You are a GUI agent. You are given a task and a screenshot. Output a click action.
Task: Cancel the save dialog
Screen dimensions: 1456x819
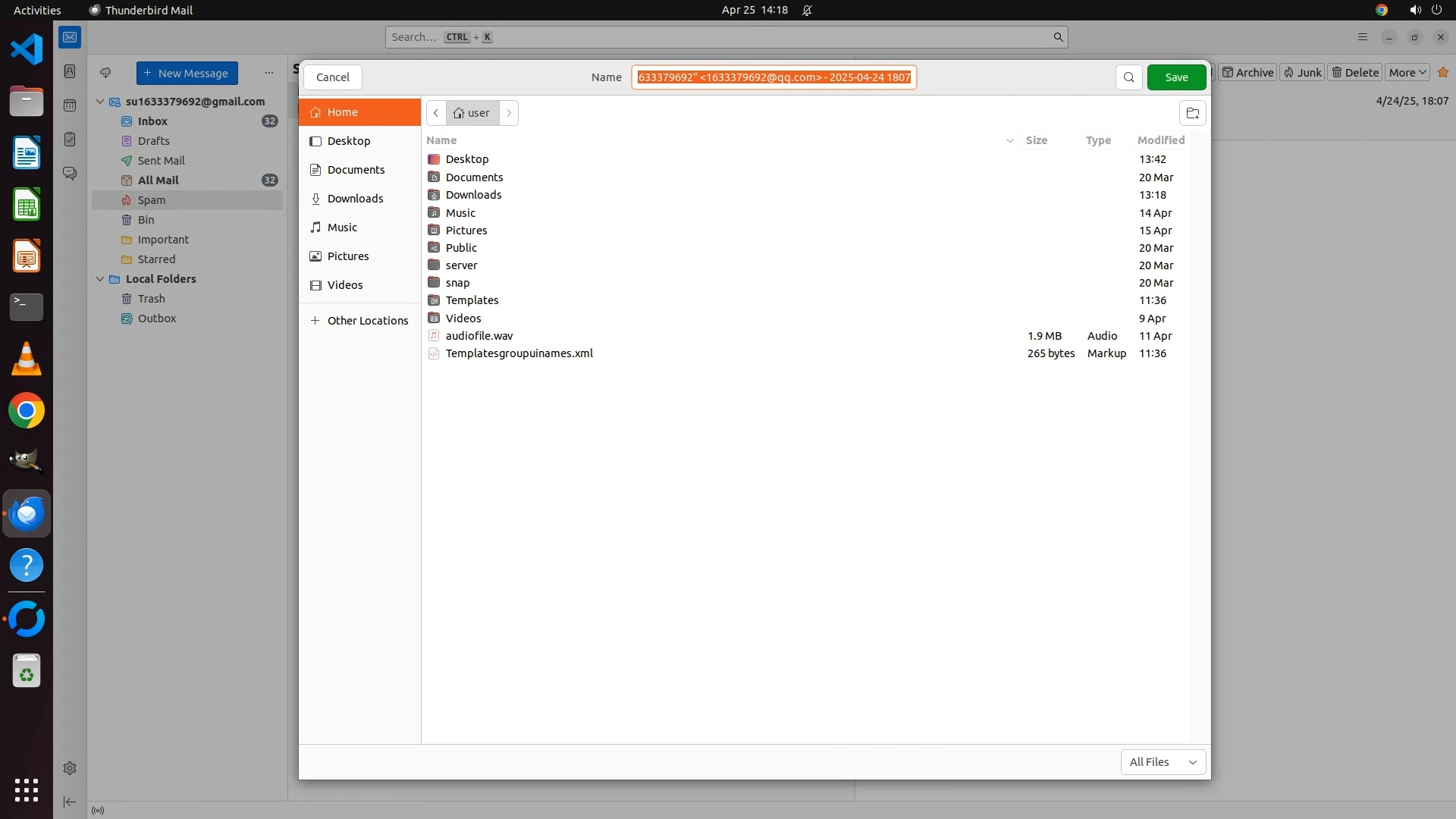[x=332, y=77]
